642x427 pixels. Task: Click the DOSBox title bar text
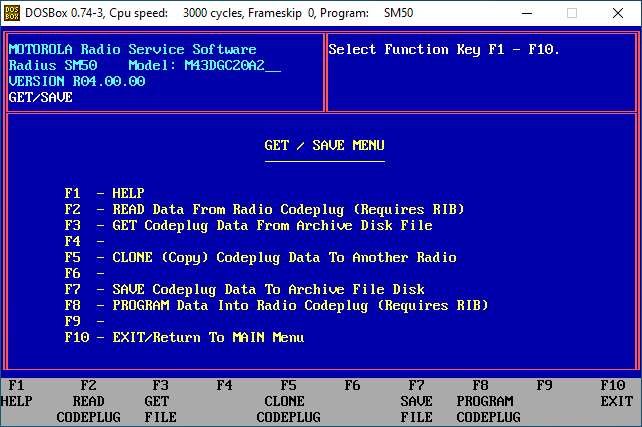tap(219, 13)
